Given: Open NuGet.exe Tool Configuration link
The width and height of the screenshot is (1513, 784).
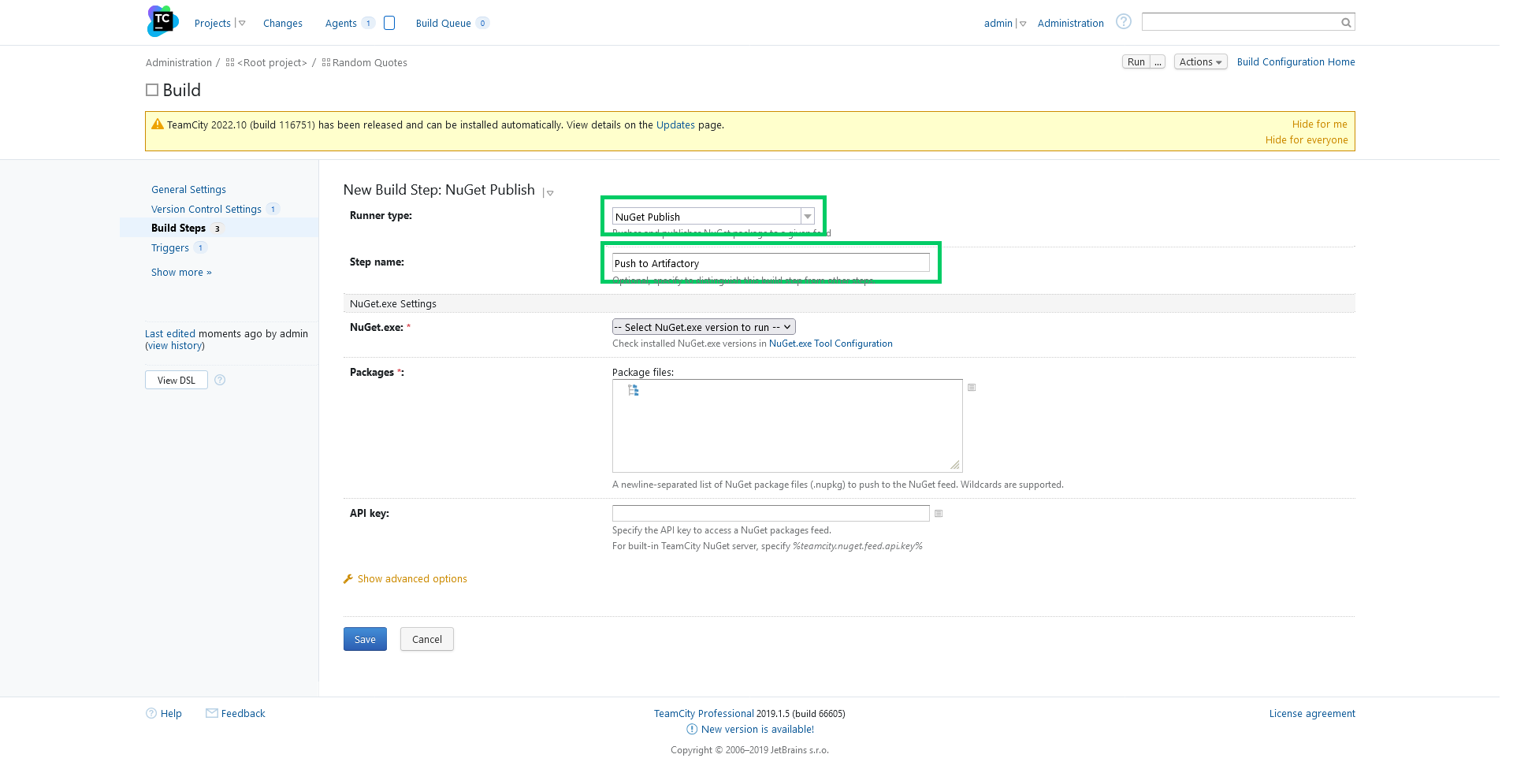Looking at the screenshot, I should click(x=831, y=344).
